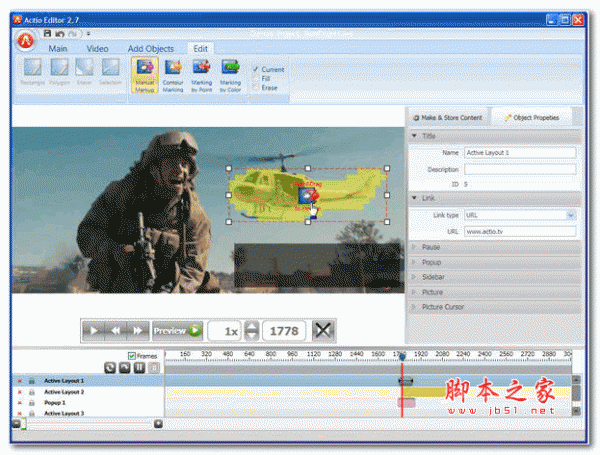Enable the Fill option
The image size is (600, 455).
pyautogui.click(x=261, y=78)
